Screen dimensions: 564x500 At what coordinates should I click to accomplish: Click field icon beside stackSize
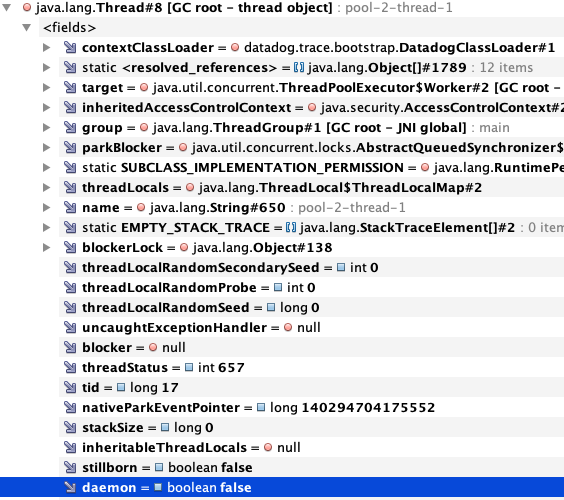[70, 427]
